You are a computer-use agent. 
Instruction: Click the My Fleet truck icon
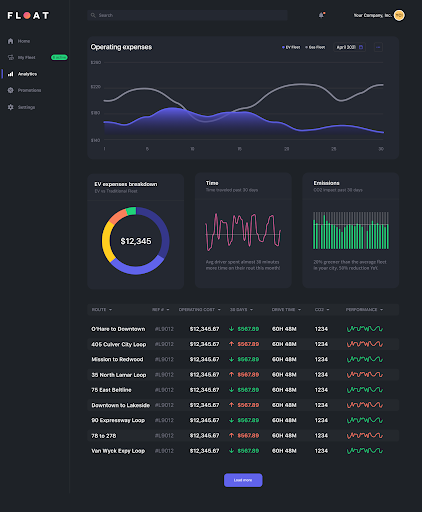(11, 57)
